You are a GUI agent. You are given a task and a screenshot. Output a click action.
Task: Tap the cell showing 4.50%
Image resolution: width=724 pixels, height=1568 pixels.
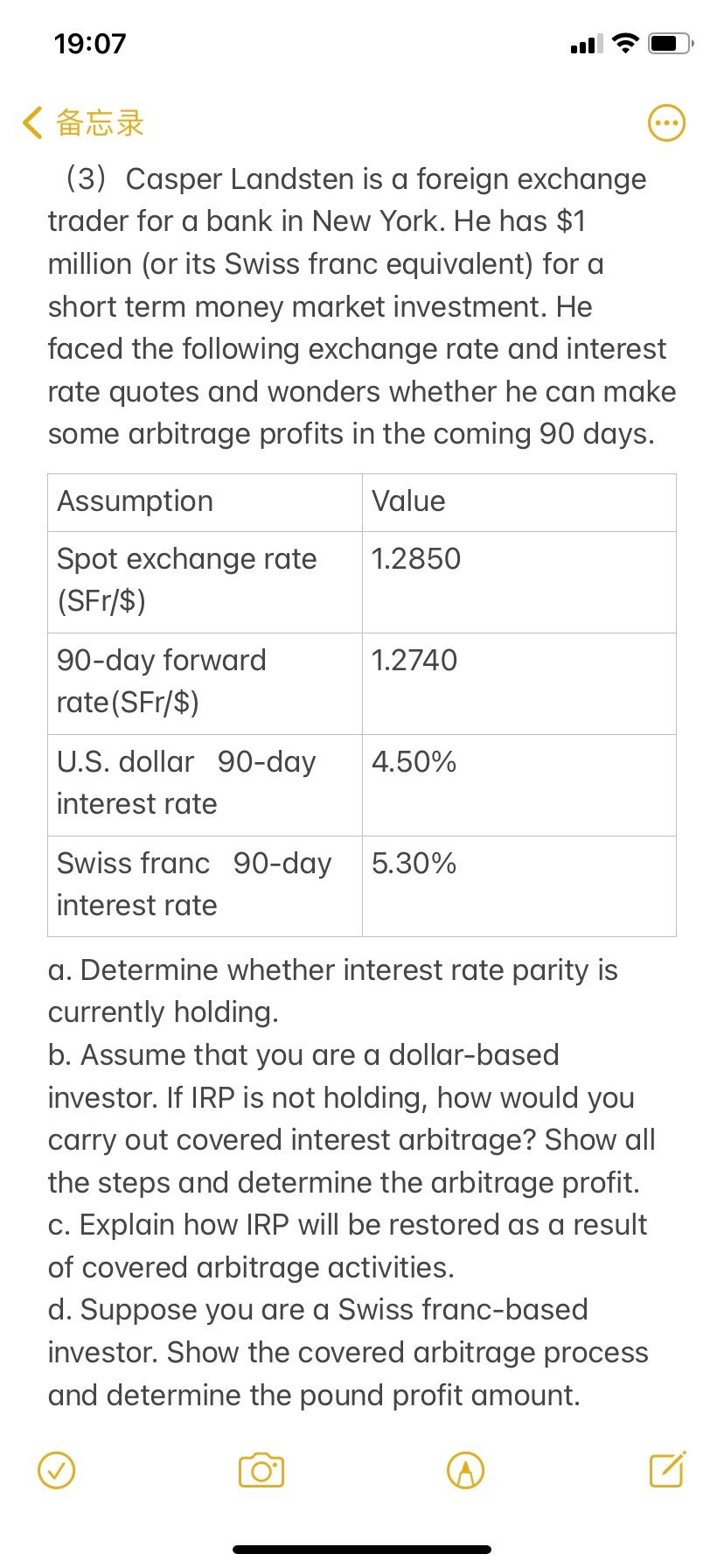(x=414, y=761)
